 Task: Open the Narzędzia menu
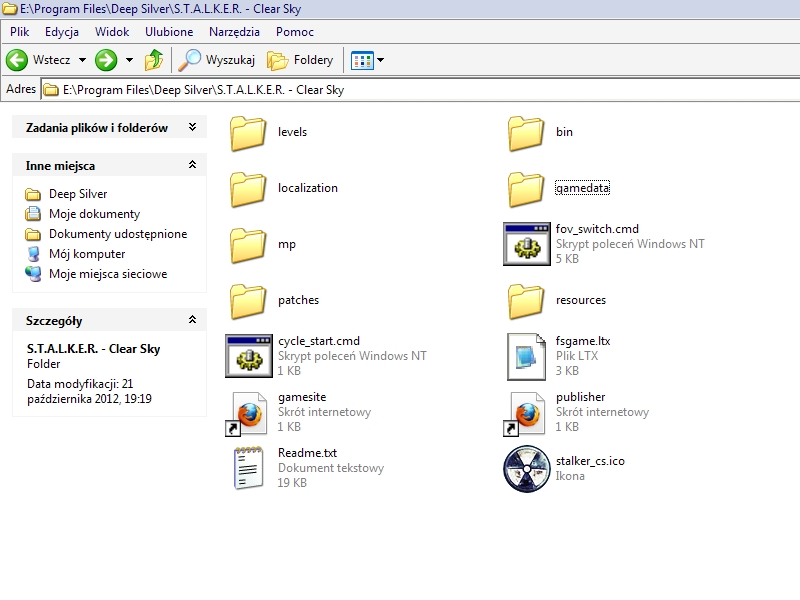click(234, 32)
